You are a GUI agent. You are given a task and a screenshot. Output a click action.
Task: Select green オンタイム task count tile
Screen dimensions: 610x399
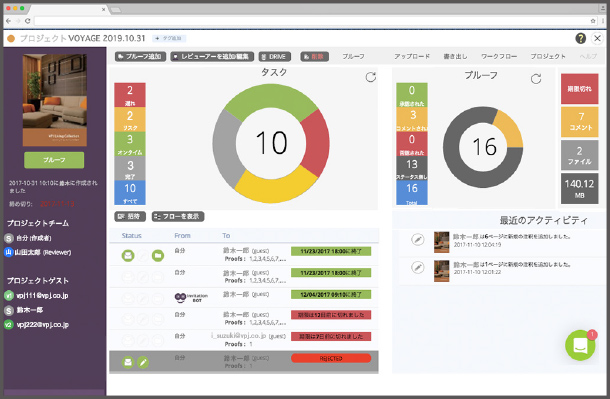[130, 144]
